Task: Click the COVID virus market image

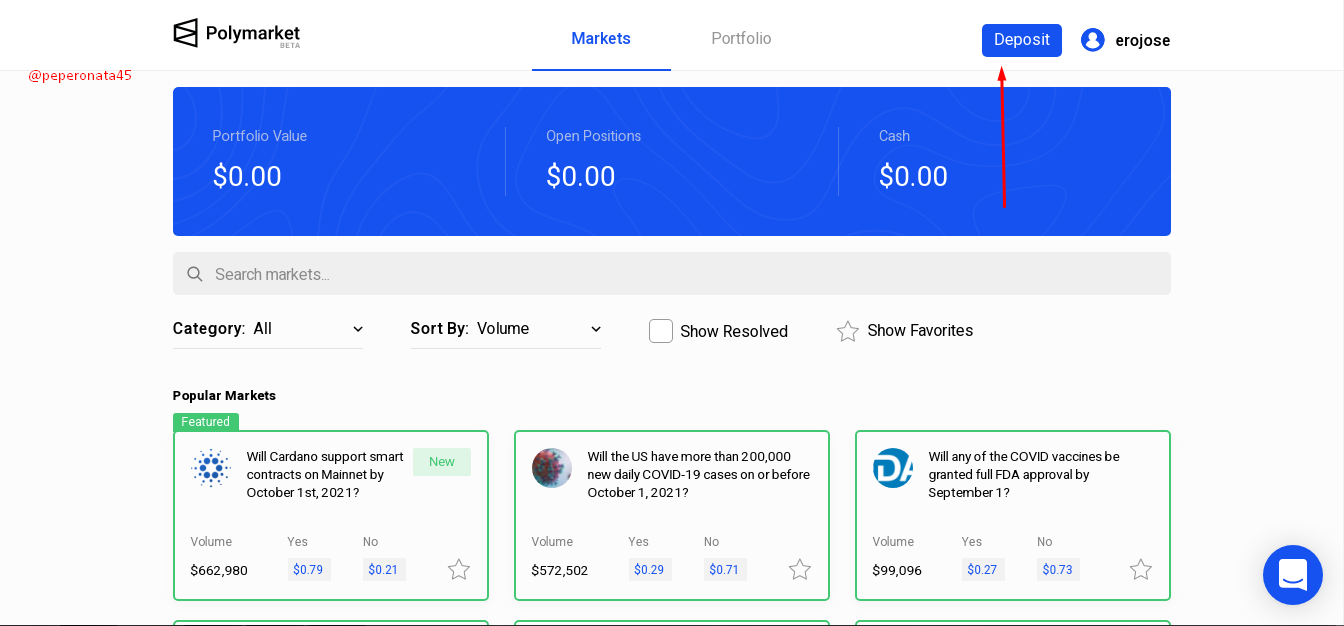Action: point(552,468)
